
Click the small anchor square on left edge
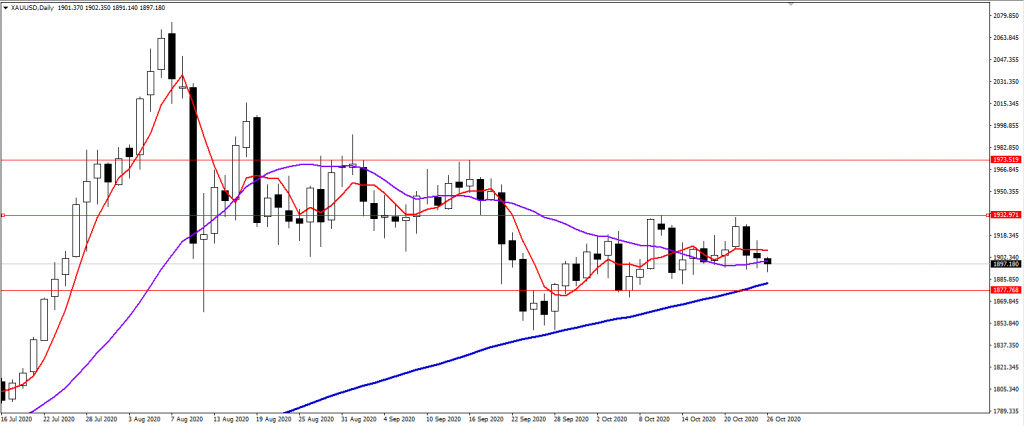click(x=4, y=215)
